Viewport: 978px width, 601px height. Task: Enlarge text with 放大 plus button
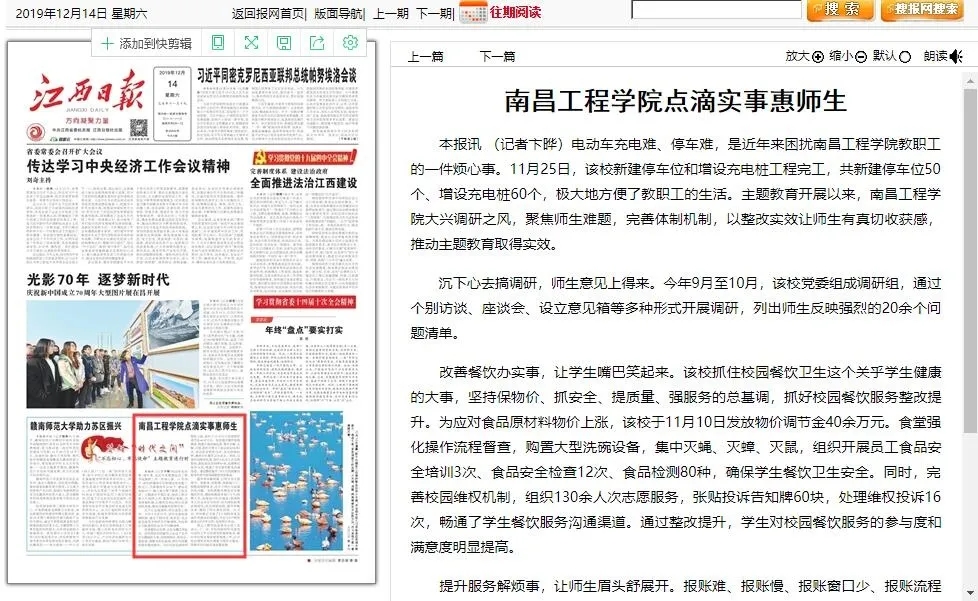(x=818, y=57)
